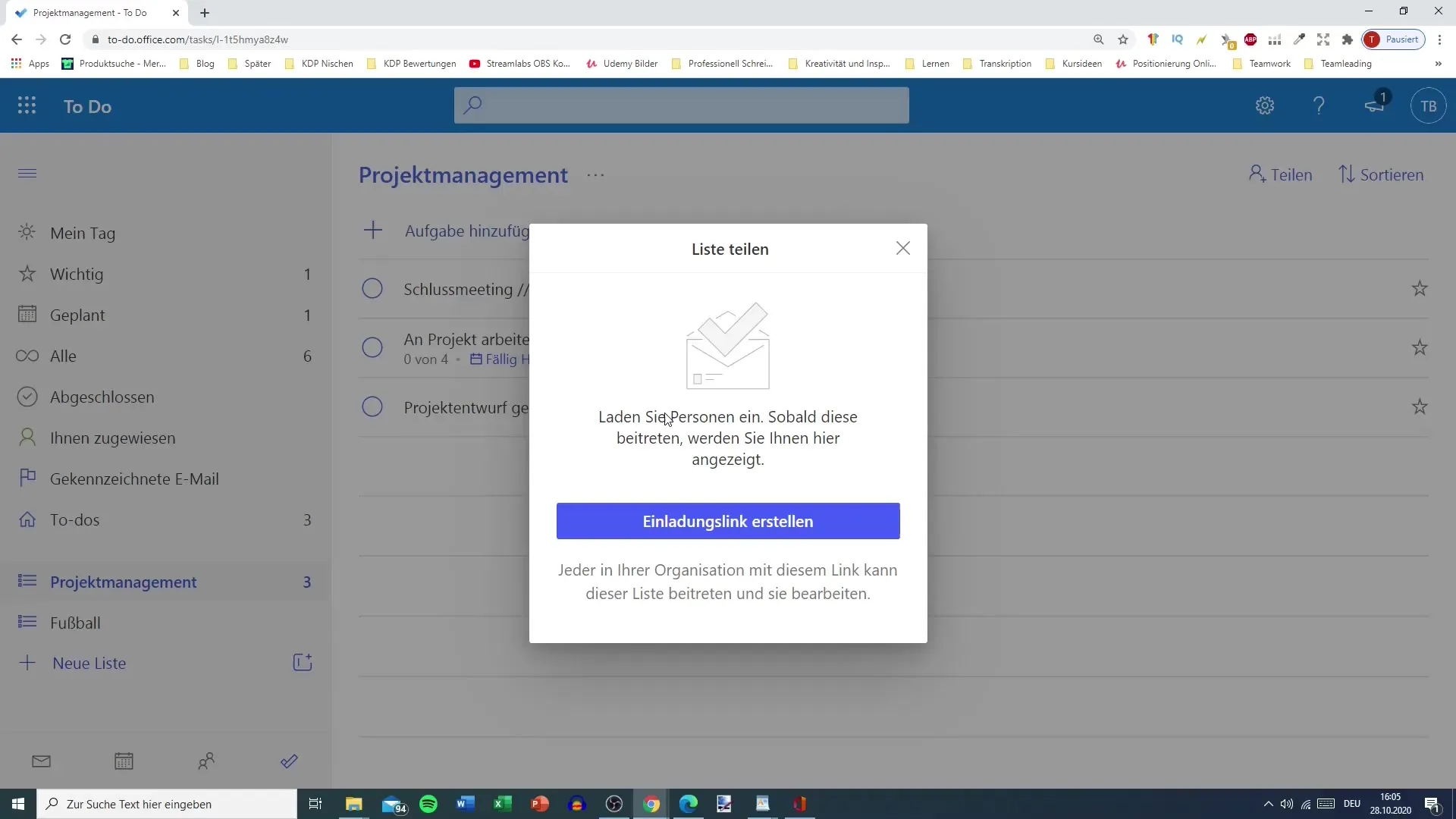The width and height of the screenshot is (1456, 819).
Task: Select the Projektmanagement list in sidebar
Action: [x=165, y=582]
